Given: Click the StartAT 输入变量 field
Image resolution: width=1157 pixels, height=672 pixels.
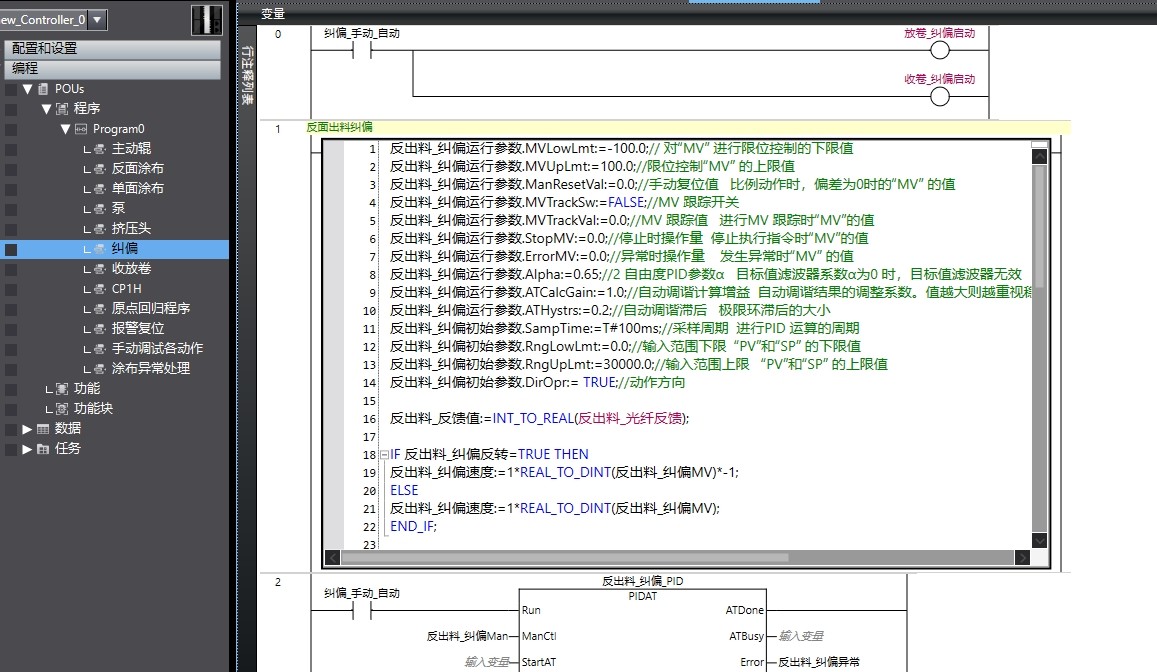Looking at the screenshot, I should click(x=487, y=662).
